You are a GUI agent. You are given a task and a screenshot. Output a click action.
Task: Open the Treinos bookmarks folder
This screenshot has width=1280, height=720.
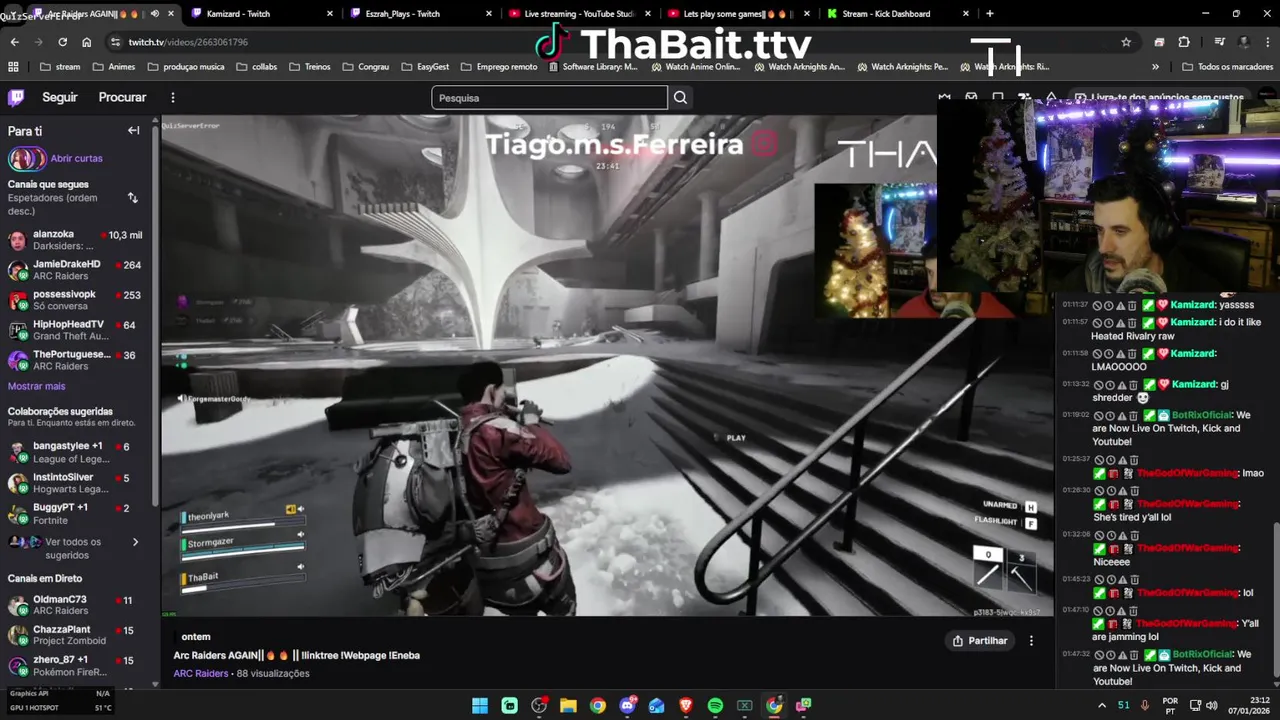[x=309, y=67]
